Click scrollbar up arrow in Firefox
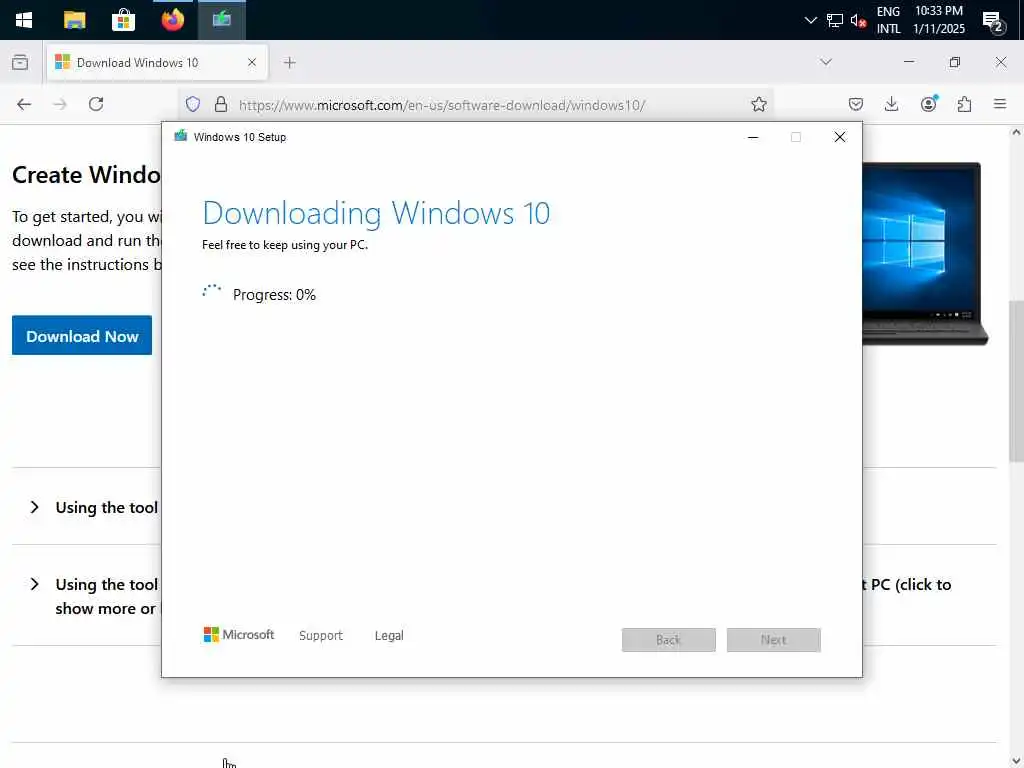1024x768 pixels. (x=1016, y=133)
